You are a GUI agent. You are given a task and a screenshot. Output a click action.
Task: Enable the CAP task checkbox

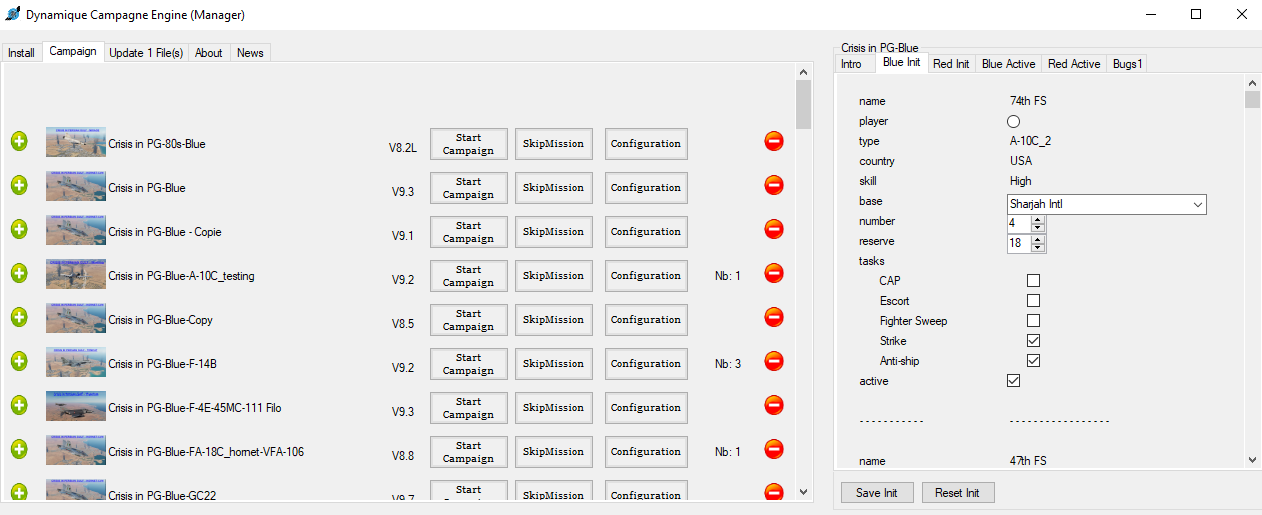[1033, 281]
